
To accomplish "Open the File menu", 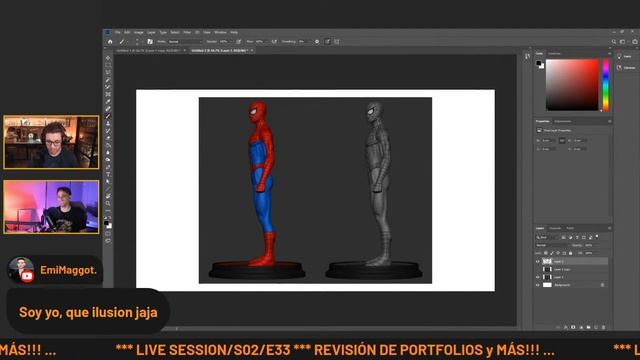I will 118,32.
